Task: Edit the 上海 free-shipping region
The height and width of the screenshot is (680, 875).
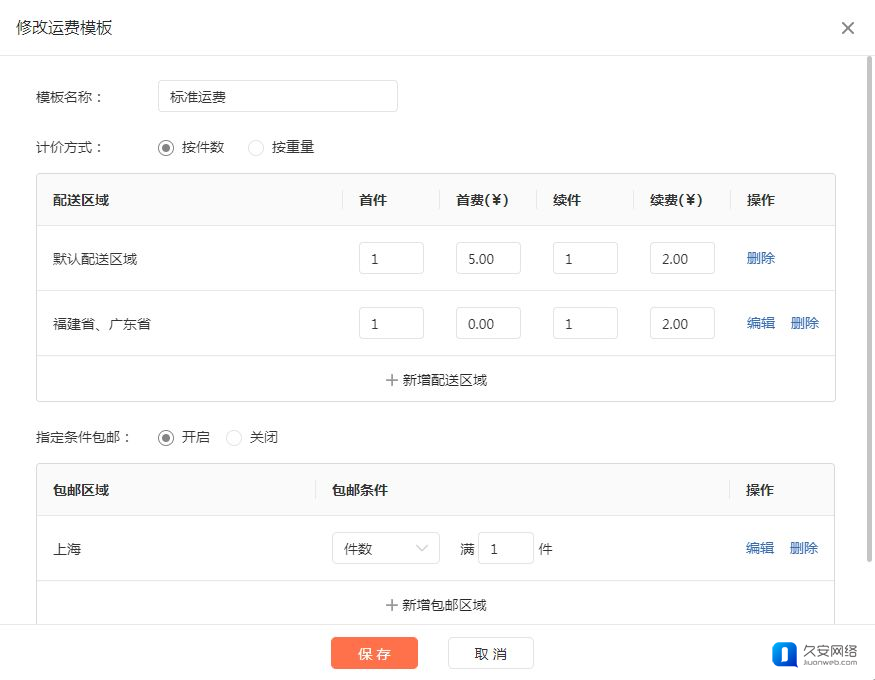Action: 759,548
